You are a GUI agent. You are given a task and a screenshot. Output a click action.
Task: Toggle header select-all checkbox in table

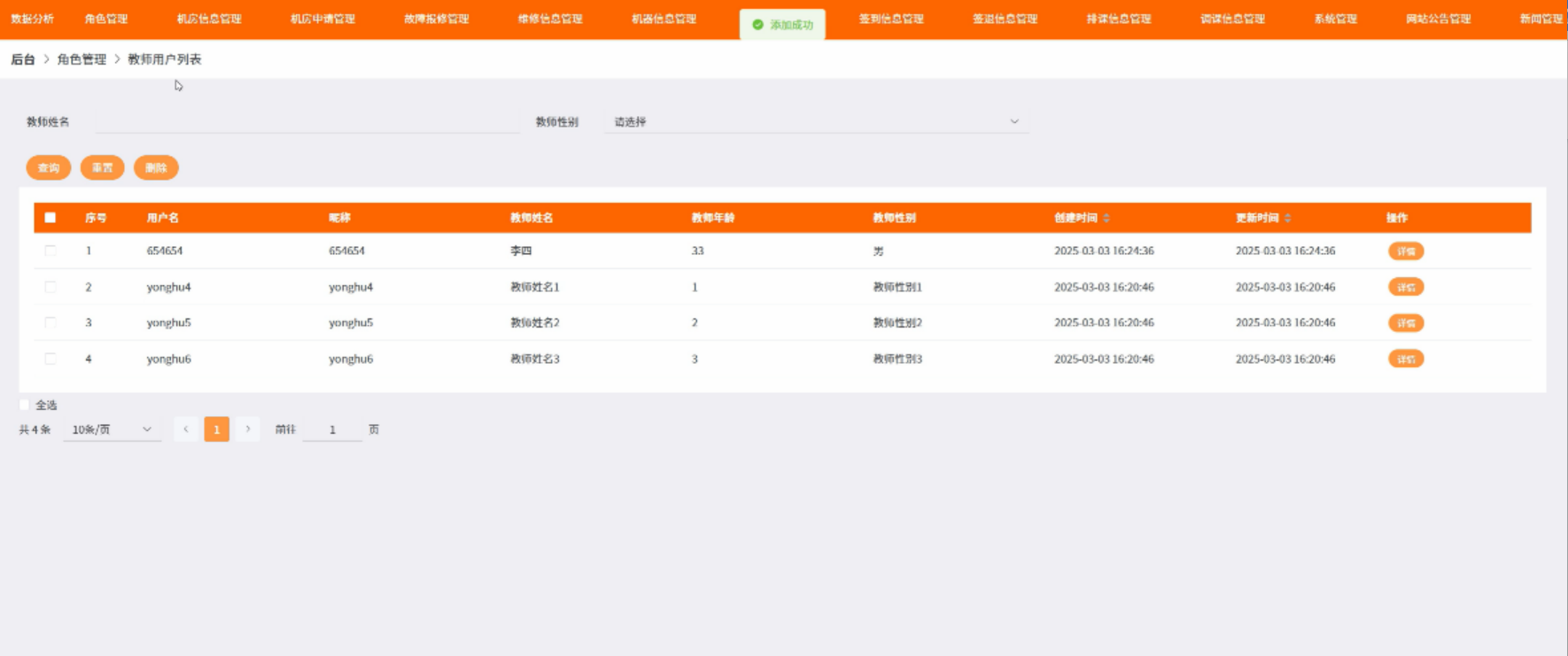coord(50,218)
